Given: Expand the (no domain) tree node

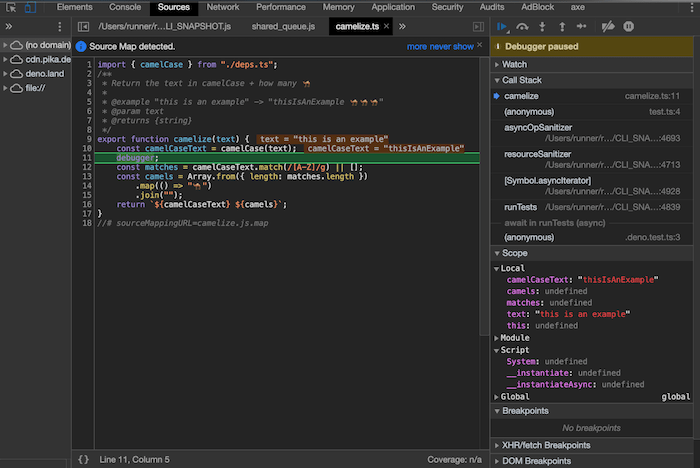Looking at the screenshot, I should [x=5, y=45].
